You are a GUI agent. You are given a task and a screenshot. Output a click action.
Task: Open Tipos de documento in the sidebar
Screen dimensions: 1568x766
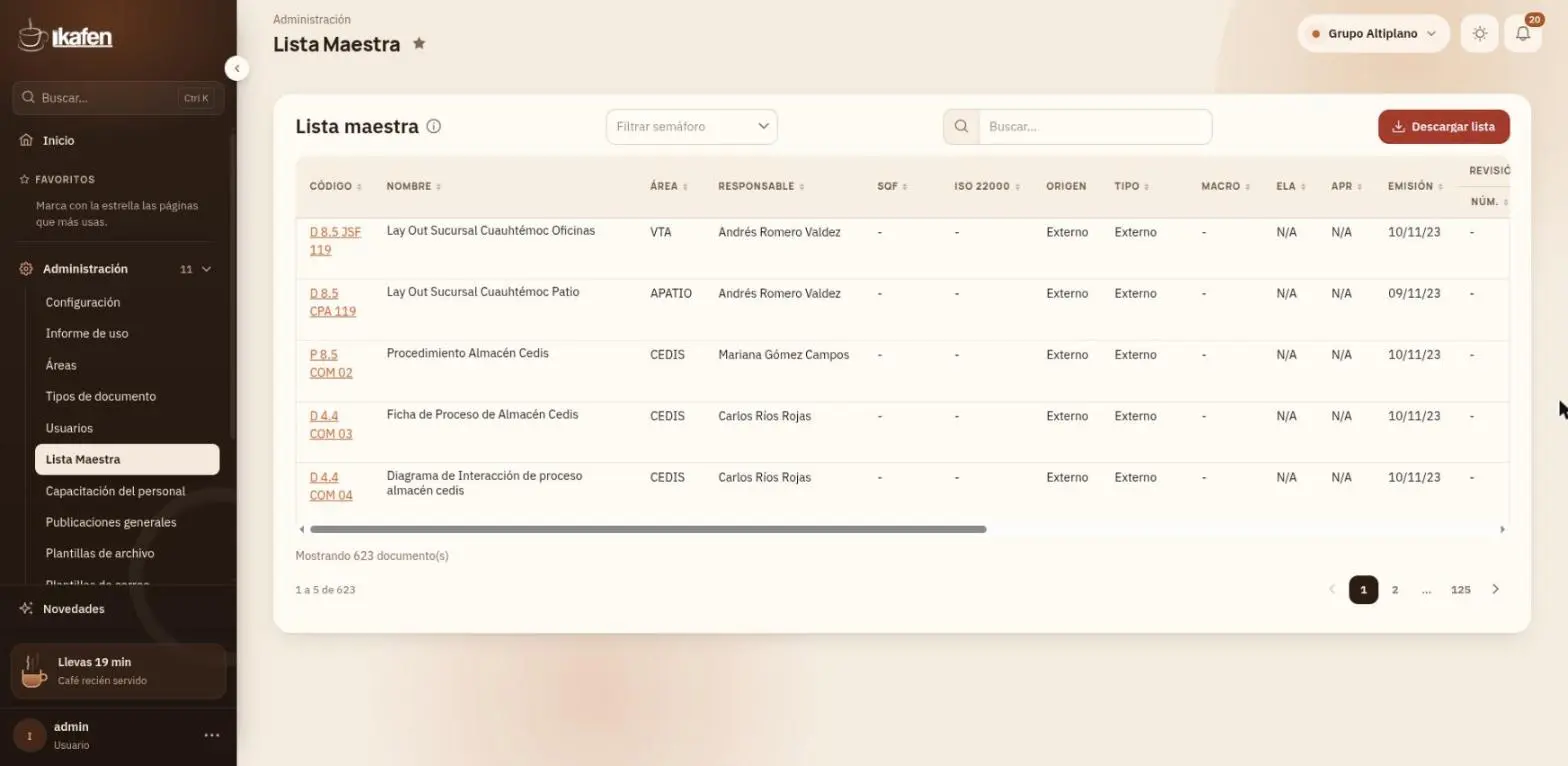point(101,396)
